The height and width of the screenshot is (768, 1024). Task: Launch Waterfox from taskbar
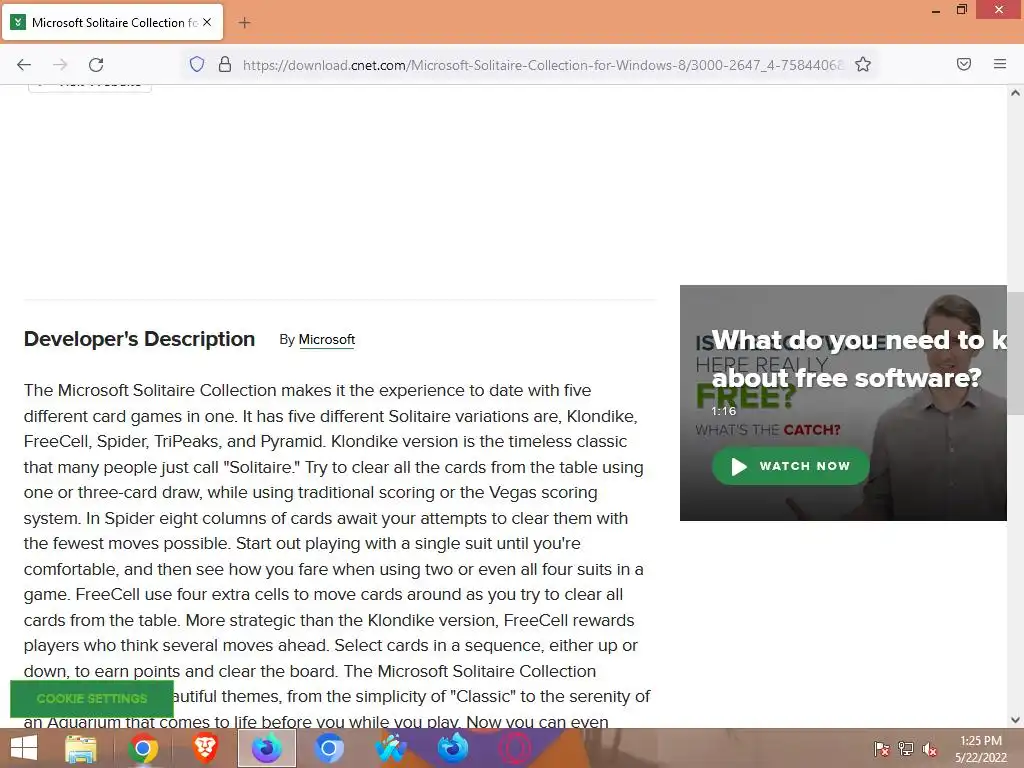(x=391, y=748)
